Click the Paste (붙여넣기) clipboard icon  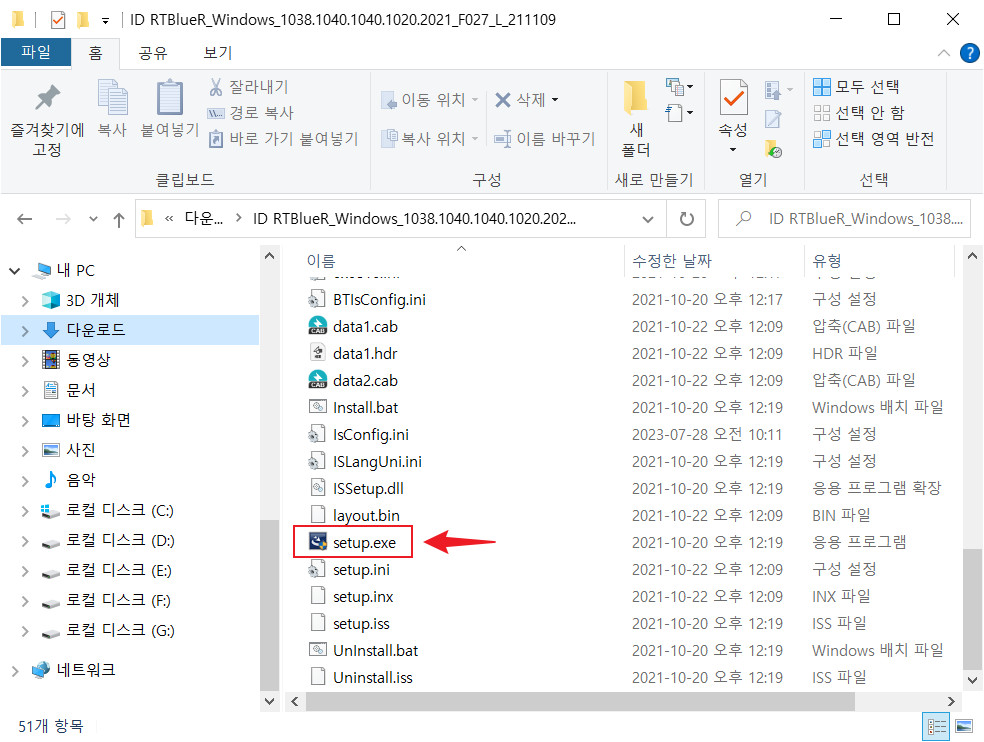click(169, 108)
